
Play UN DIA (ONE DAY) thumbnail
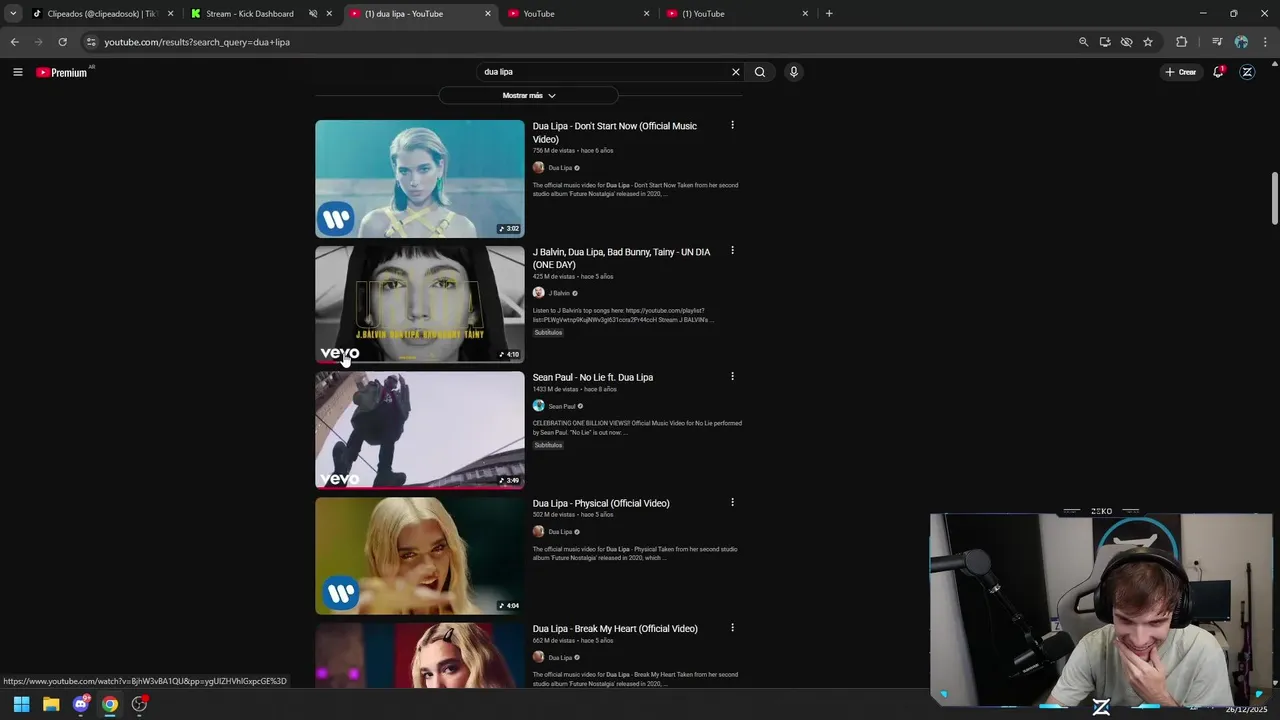420,304
